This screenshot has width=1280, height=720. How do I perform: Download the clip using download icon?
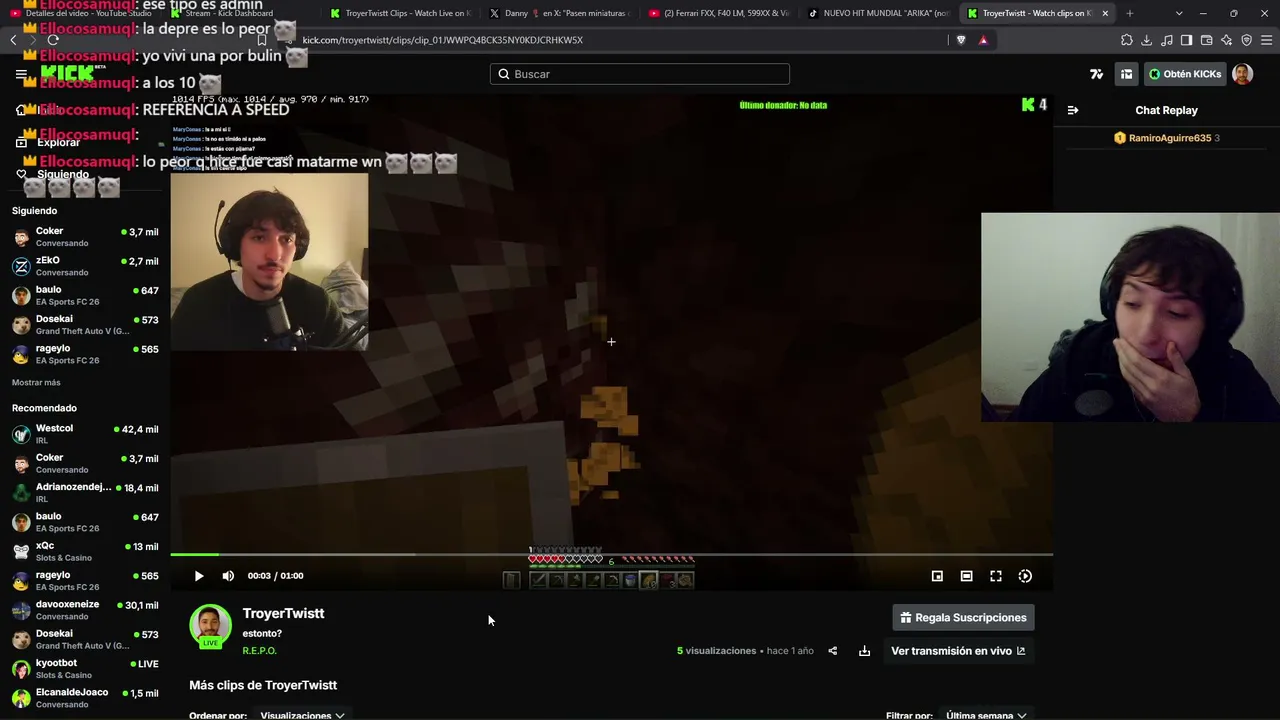[864, 651]
